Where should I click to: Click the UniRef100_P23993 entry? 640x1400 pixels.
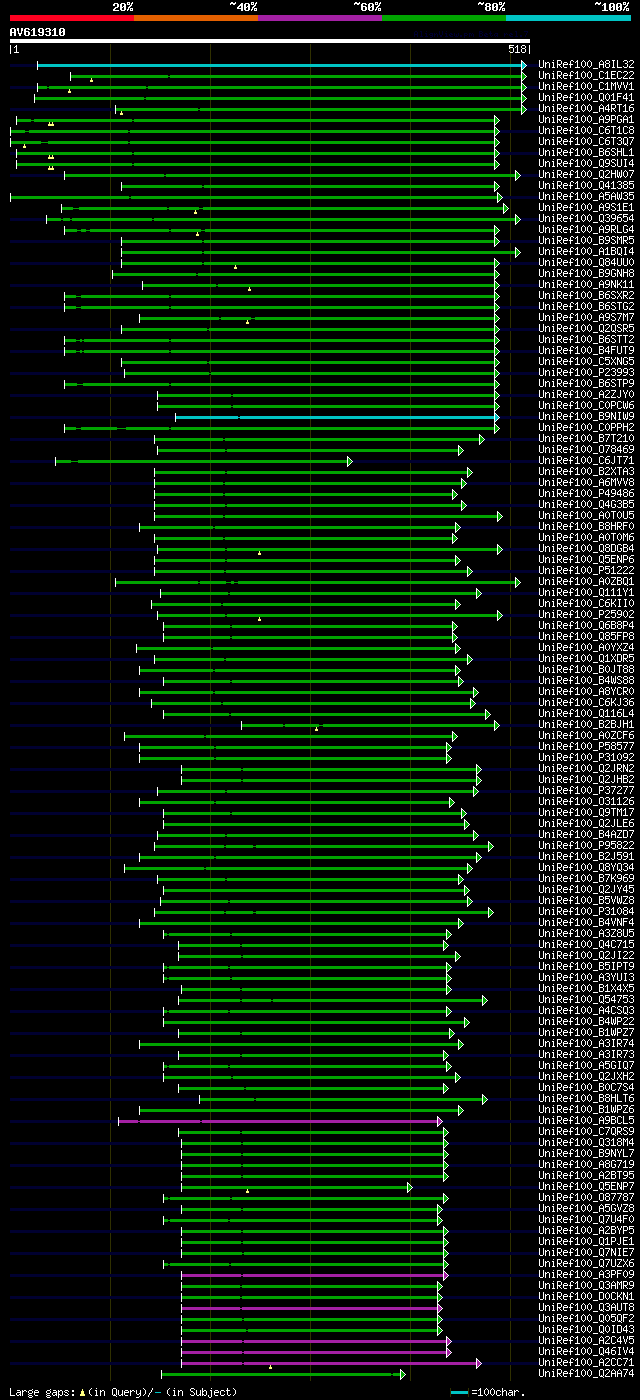[x=586, y=373]
